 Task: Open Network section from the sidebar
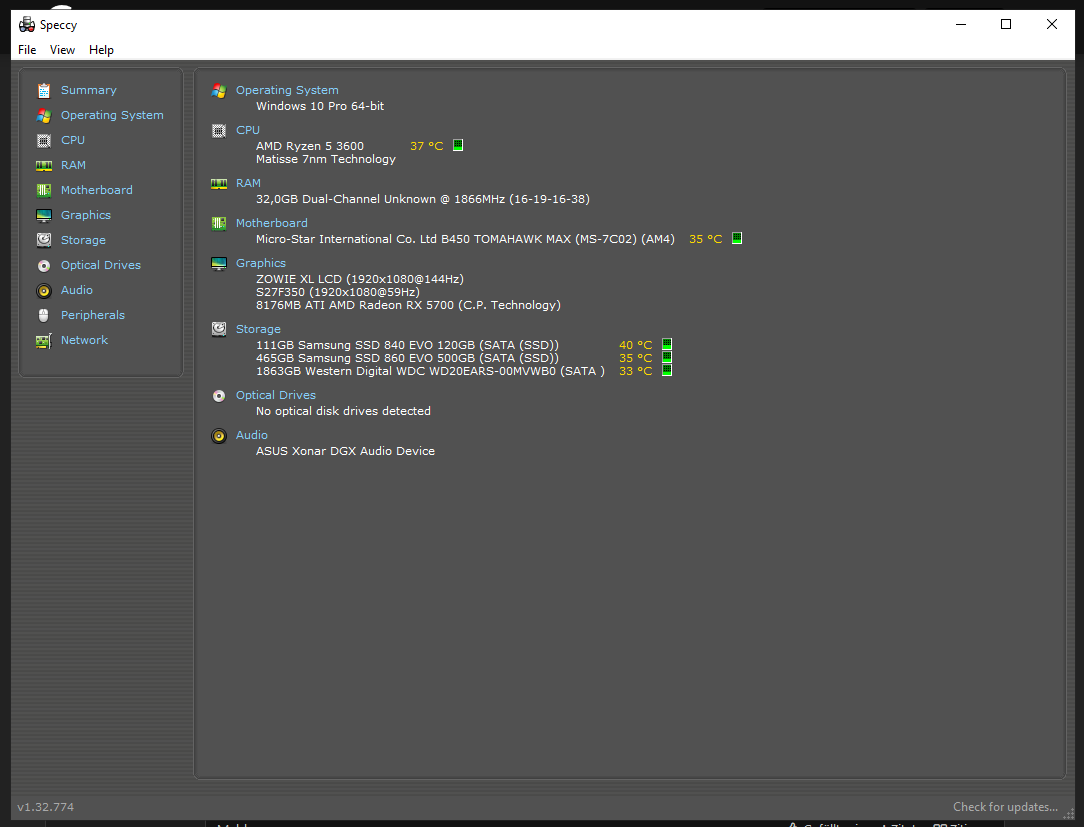(x=84, y=340)
